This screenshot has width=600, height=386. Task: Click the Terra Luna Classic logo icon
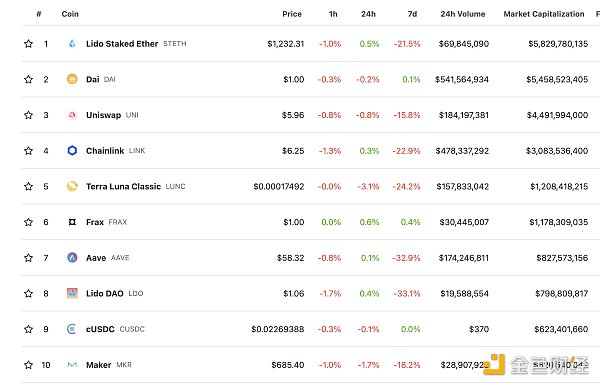[72, 186]
